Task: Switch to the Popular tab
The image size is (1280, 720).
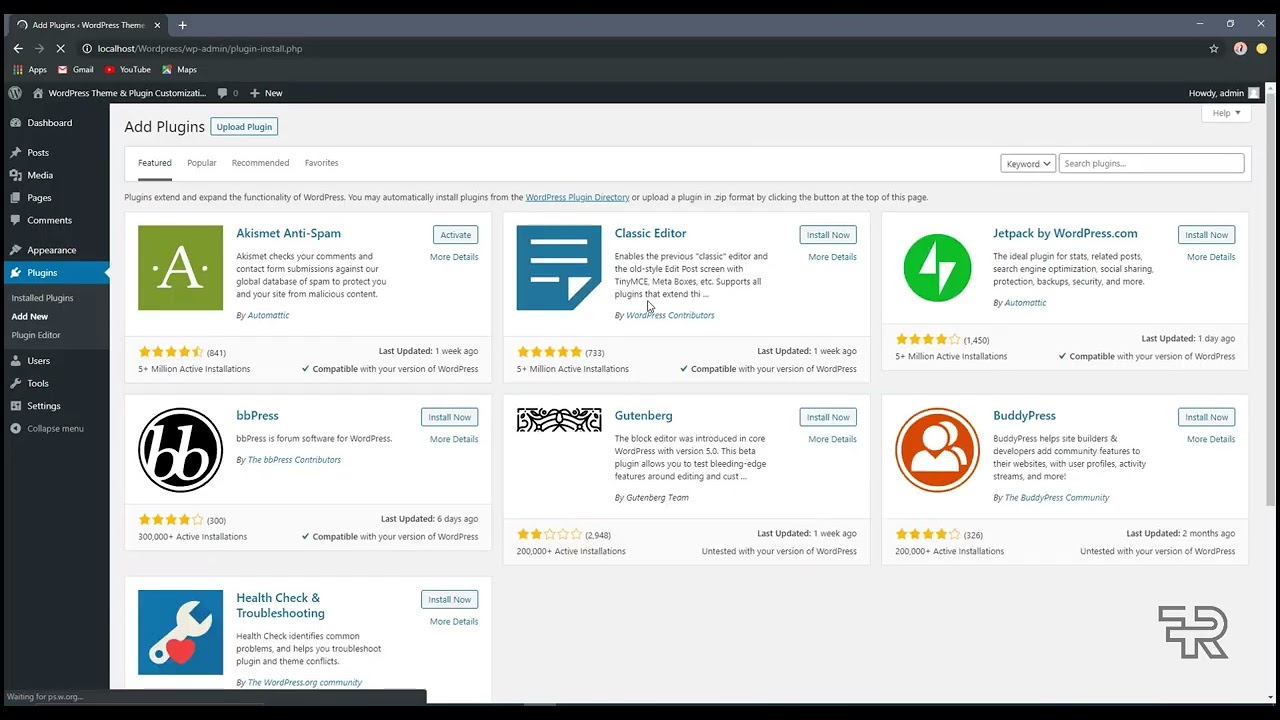Action: click(x=202, y=163)
